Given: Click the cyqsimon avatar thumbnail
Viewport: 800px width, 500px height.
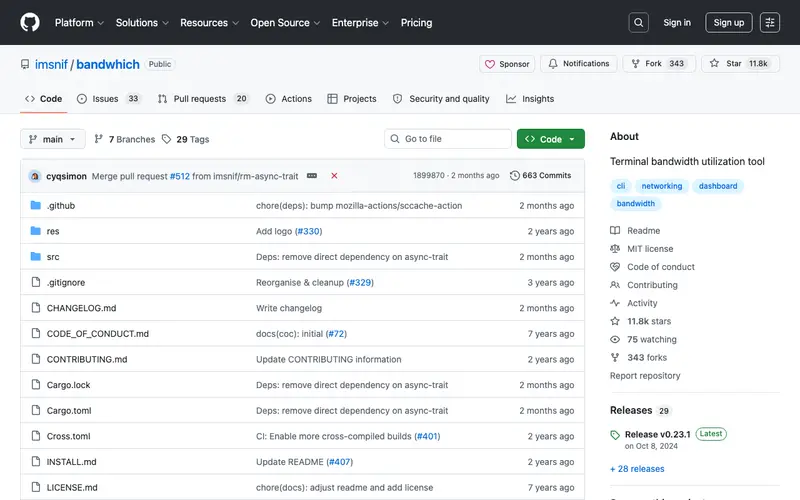Looking at the screenshot, I should (x=35, y=176).
